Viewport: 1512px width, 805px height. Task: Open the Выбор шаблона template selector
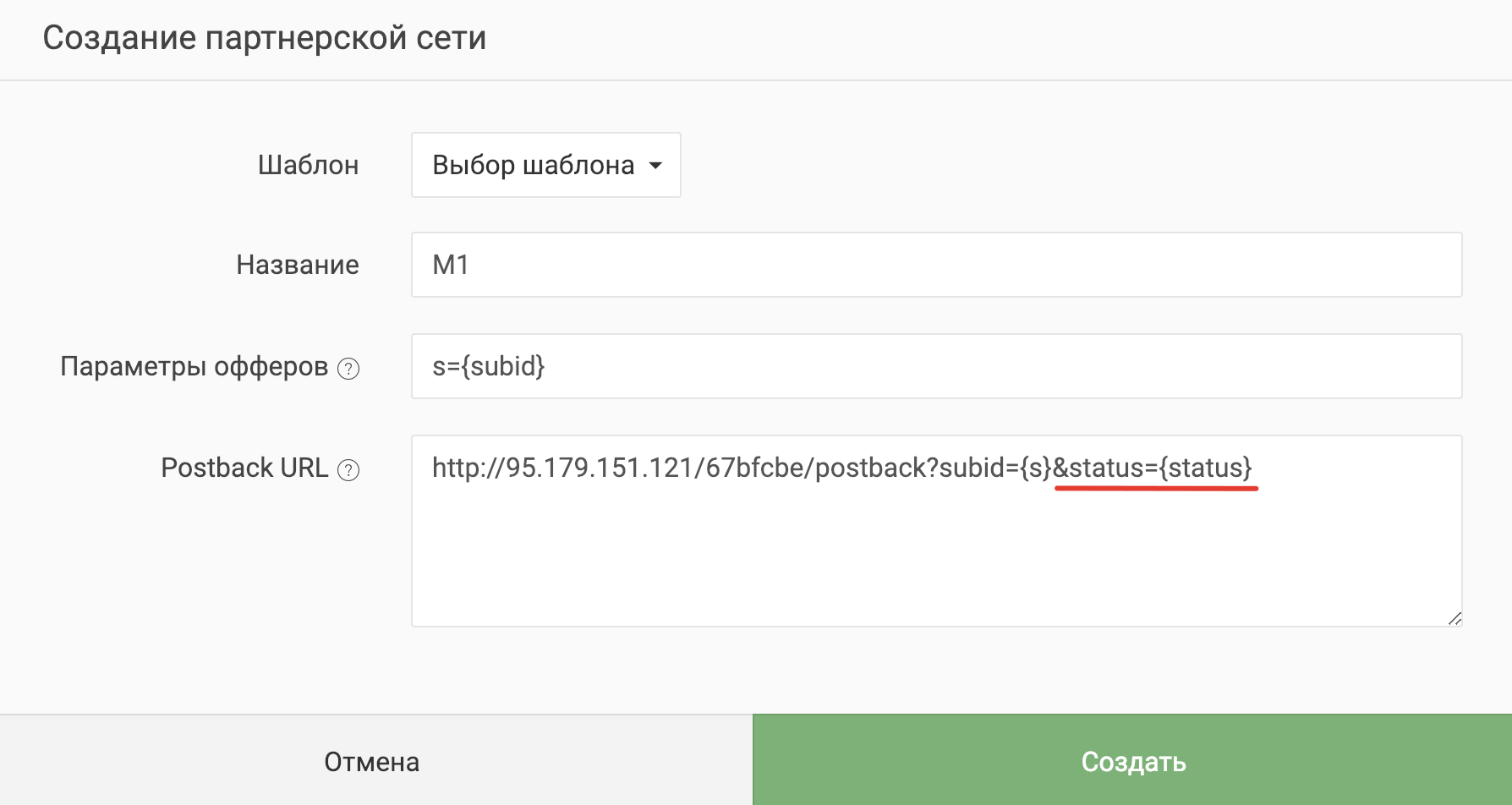tap(546, 165)
